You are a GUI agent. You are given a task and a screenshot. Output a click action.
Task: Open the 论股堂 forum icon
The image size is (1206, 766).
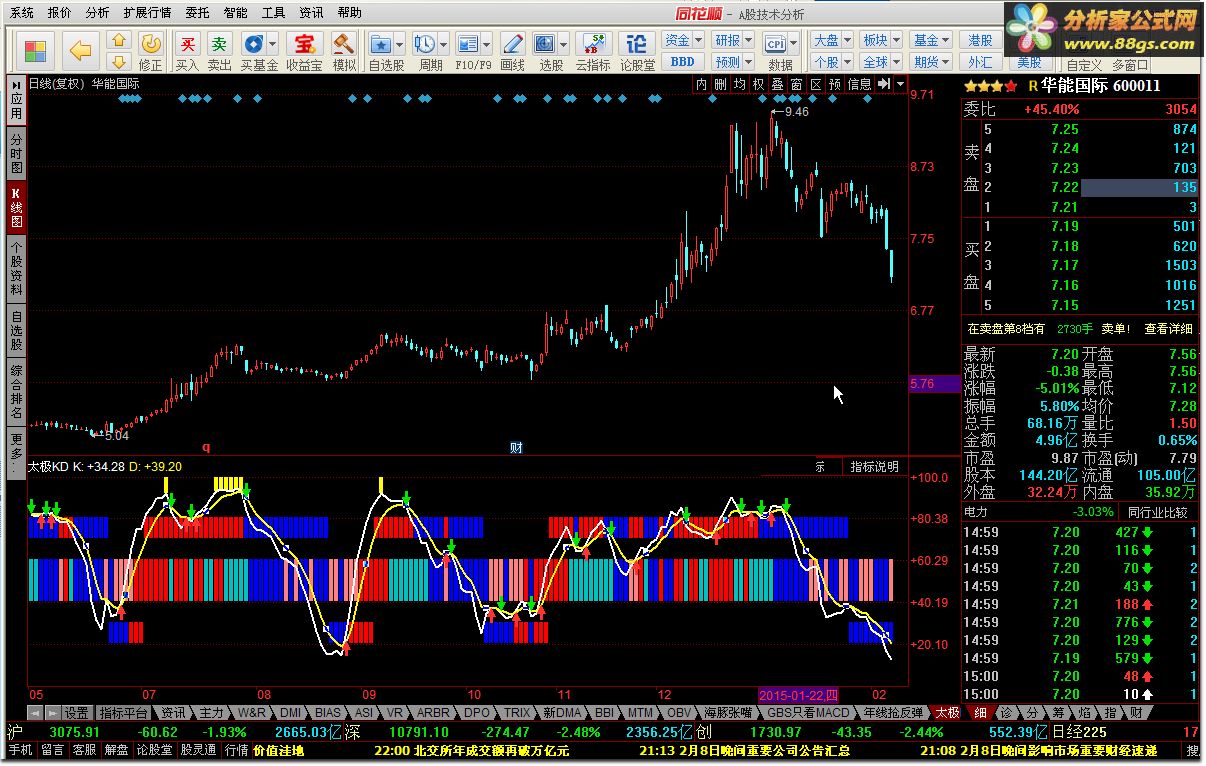pyautogui.click(x=637, y=51)
